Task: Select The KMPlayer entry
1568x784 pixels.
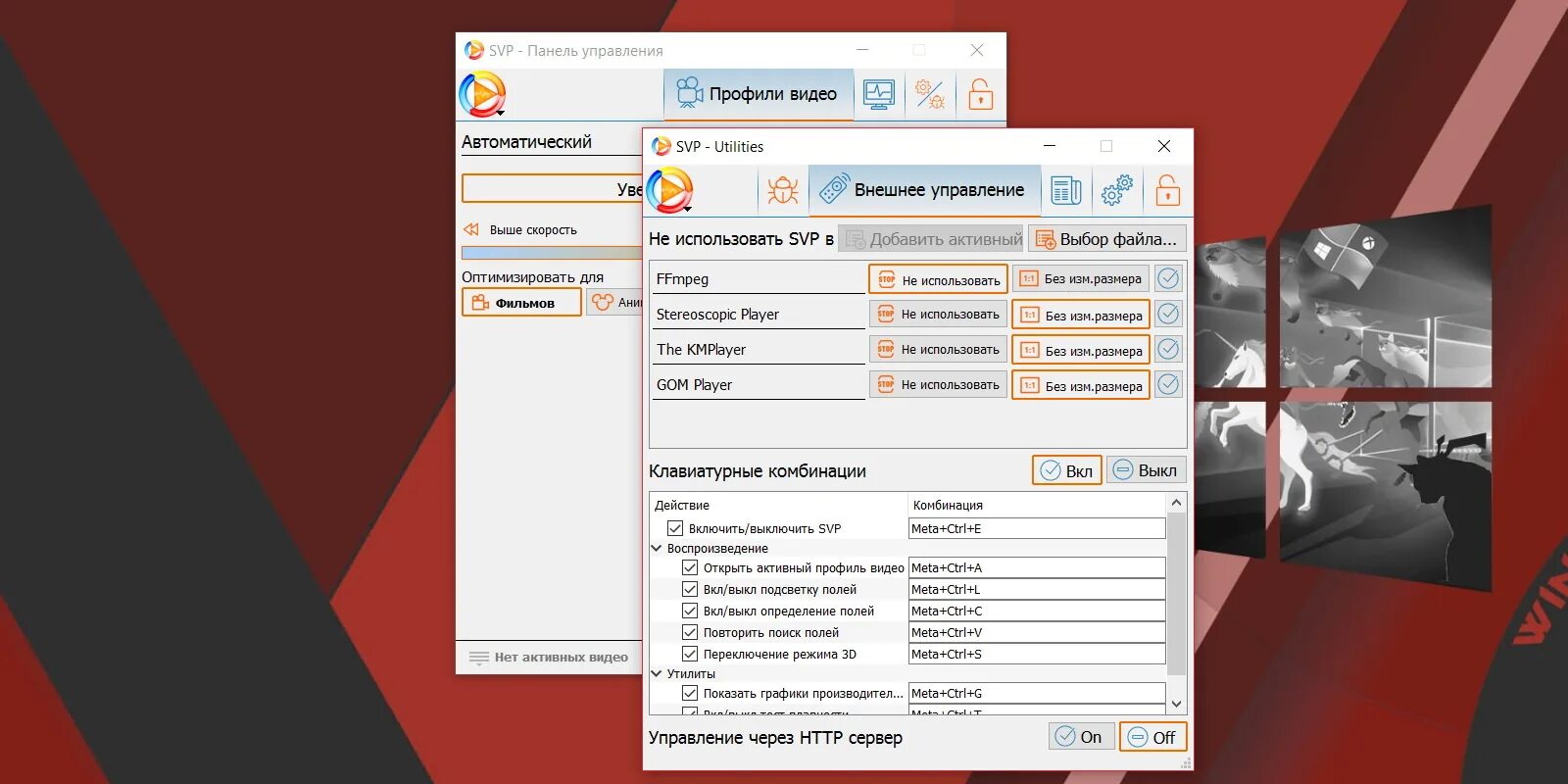Action: point(759,350)
